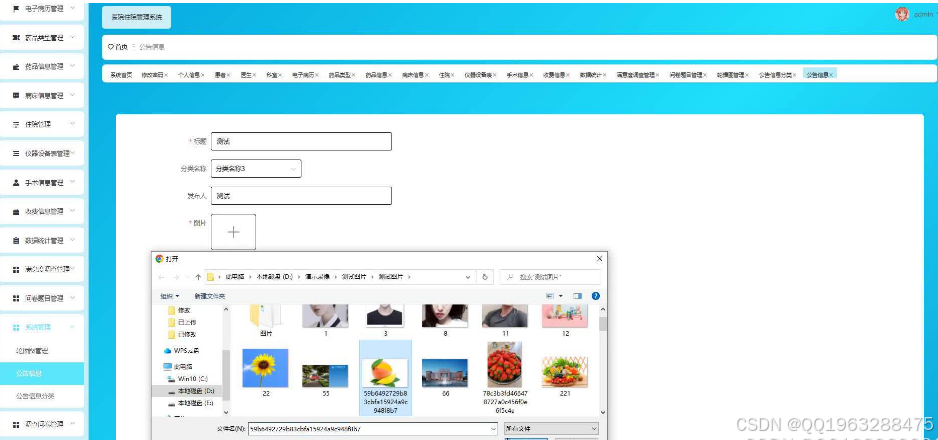Expand the 药品信息管理 sidebar menu
938x440 pixels.
point(72,66)
